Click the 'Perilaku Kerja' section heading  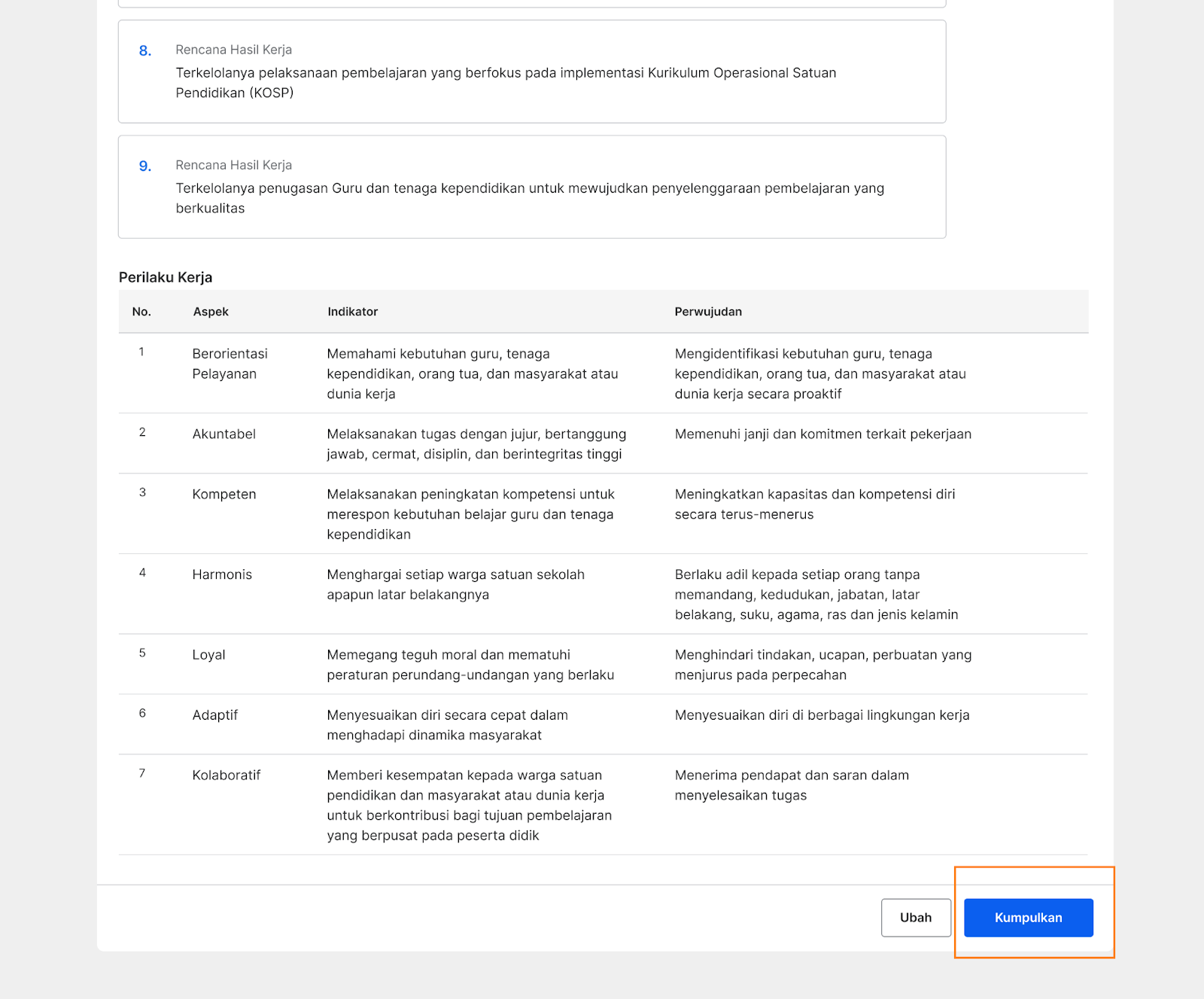(x=166, y=277)
